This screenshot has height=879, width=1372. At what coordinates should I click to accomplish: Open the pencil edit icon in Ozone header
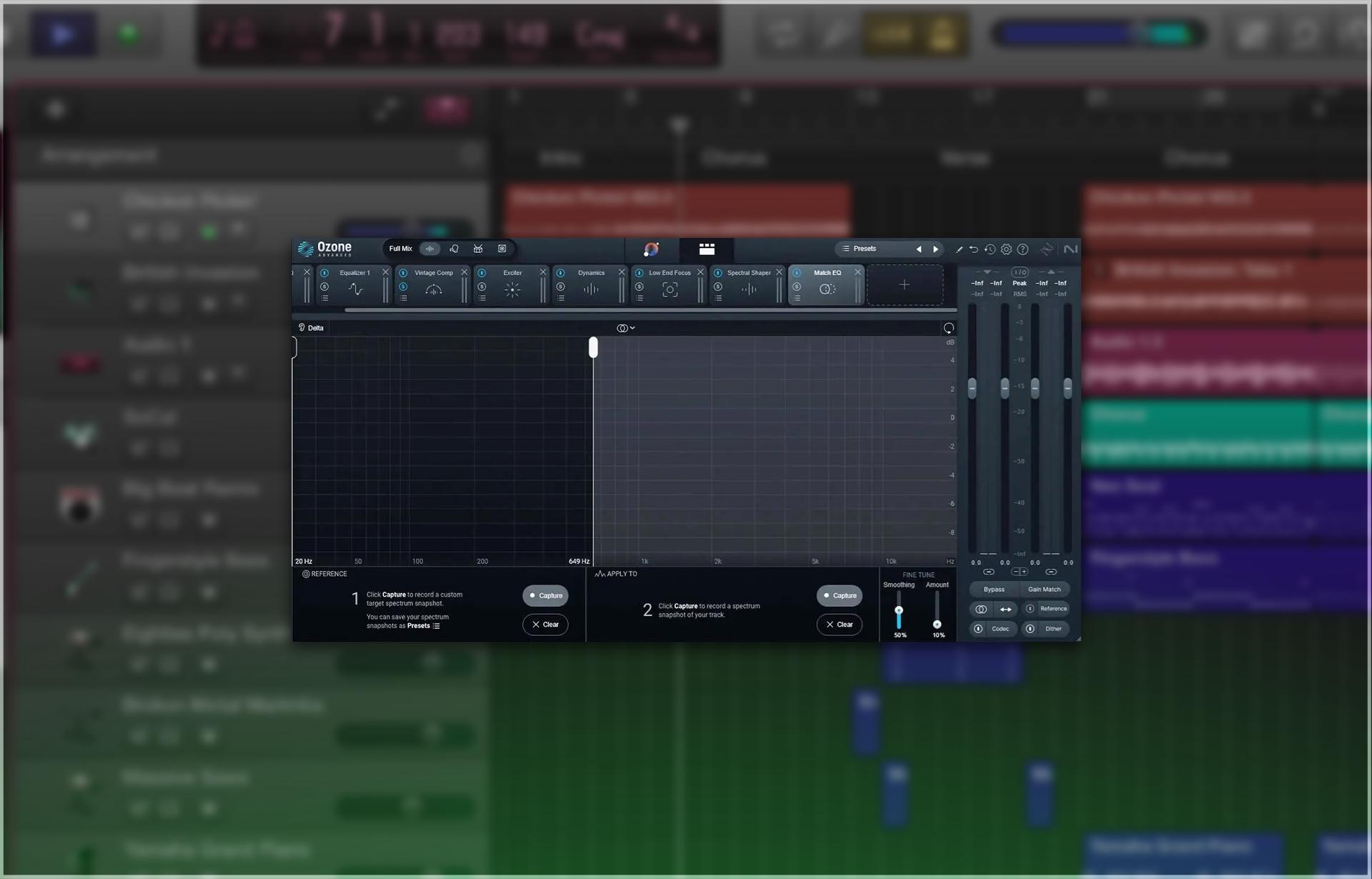point(959,249)
